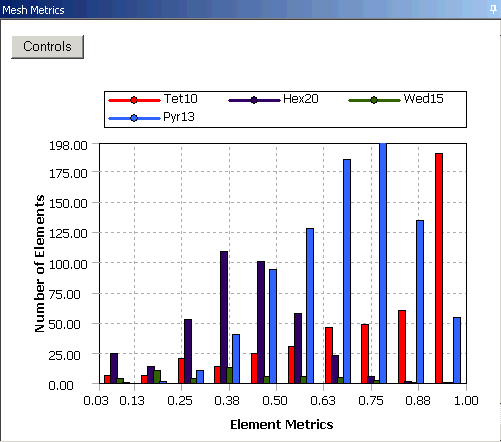
Task: Pin the Mesh Metrics panel
Action: tap(494, 9)
